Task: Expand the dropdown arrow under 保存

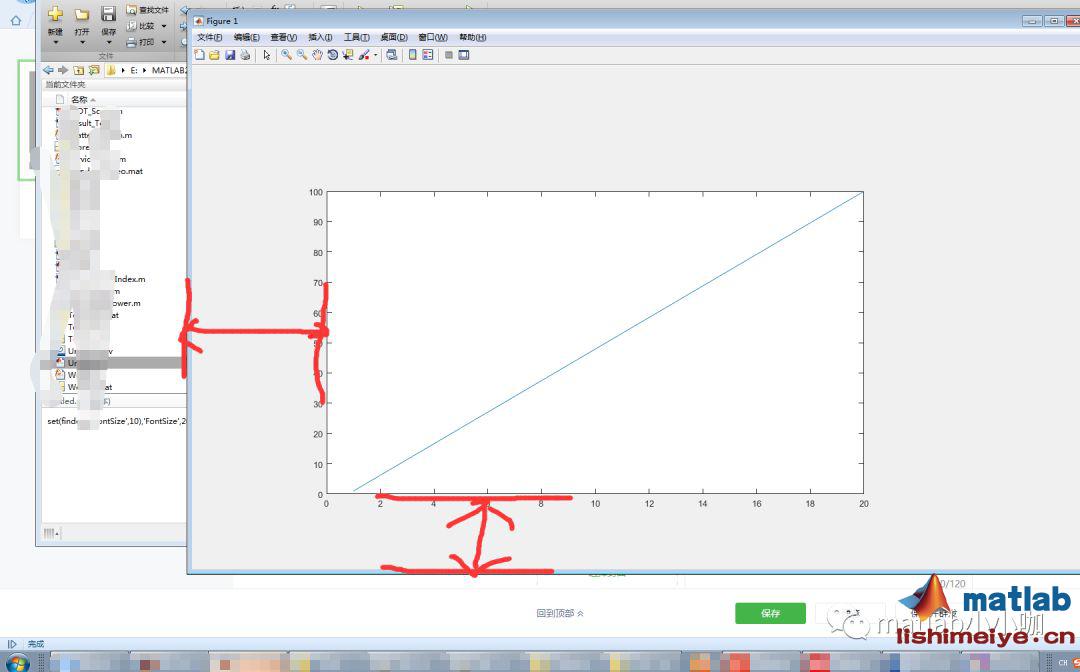Action: pyautogui.click(x=109, y=42)
